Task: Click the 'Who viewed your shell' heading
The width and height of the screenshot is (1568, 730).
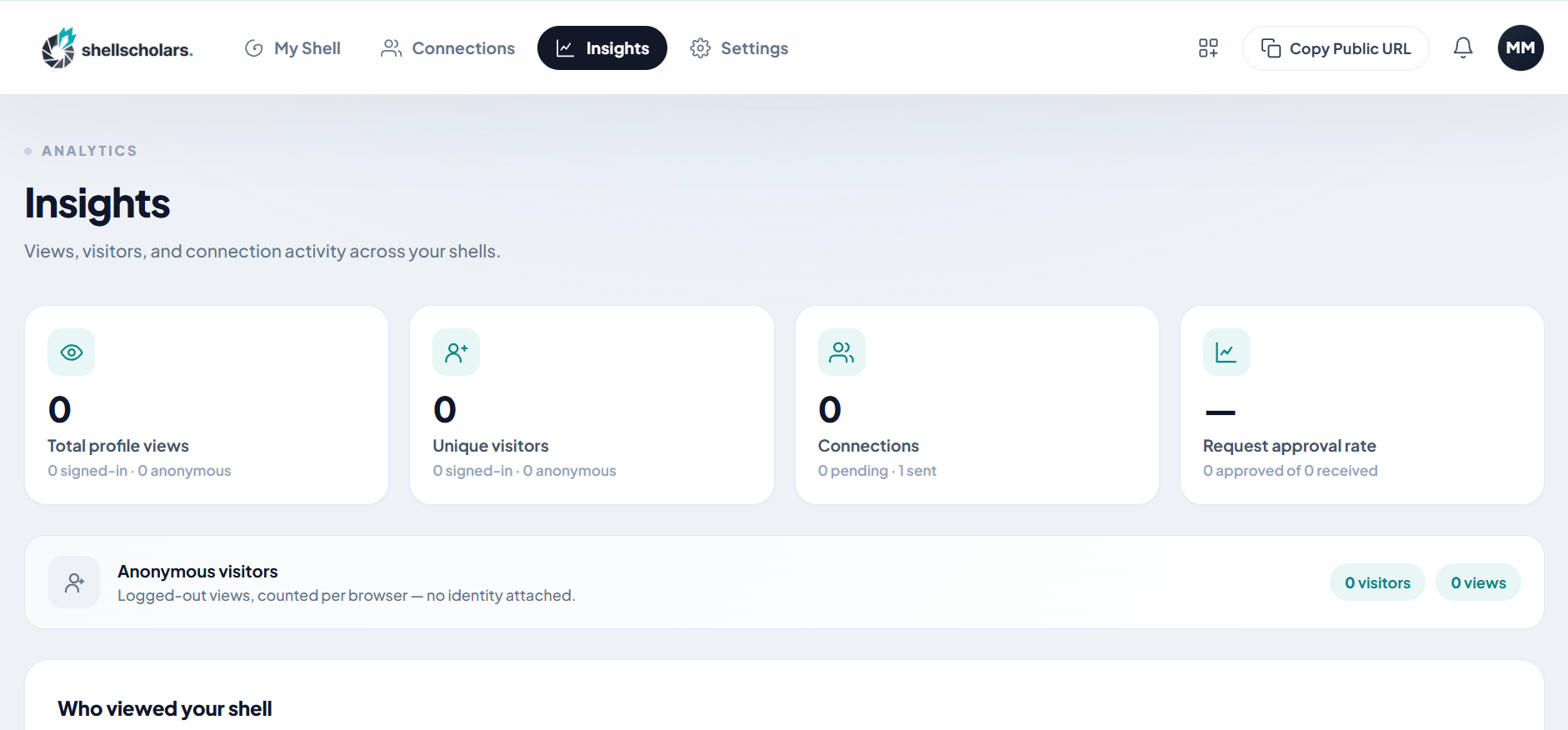Action: (x=165, y=708)
